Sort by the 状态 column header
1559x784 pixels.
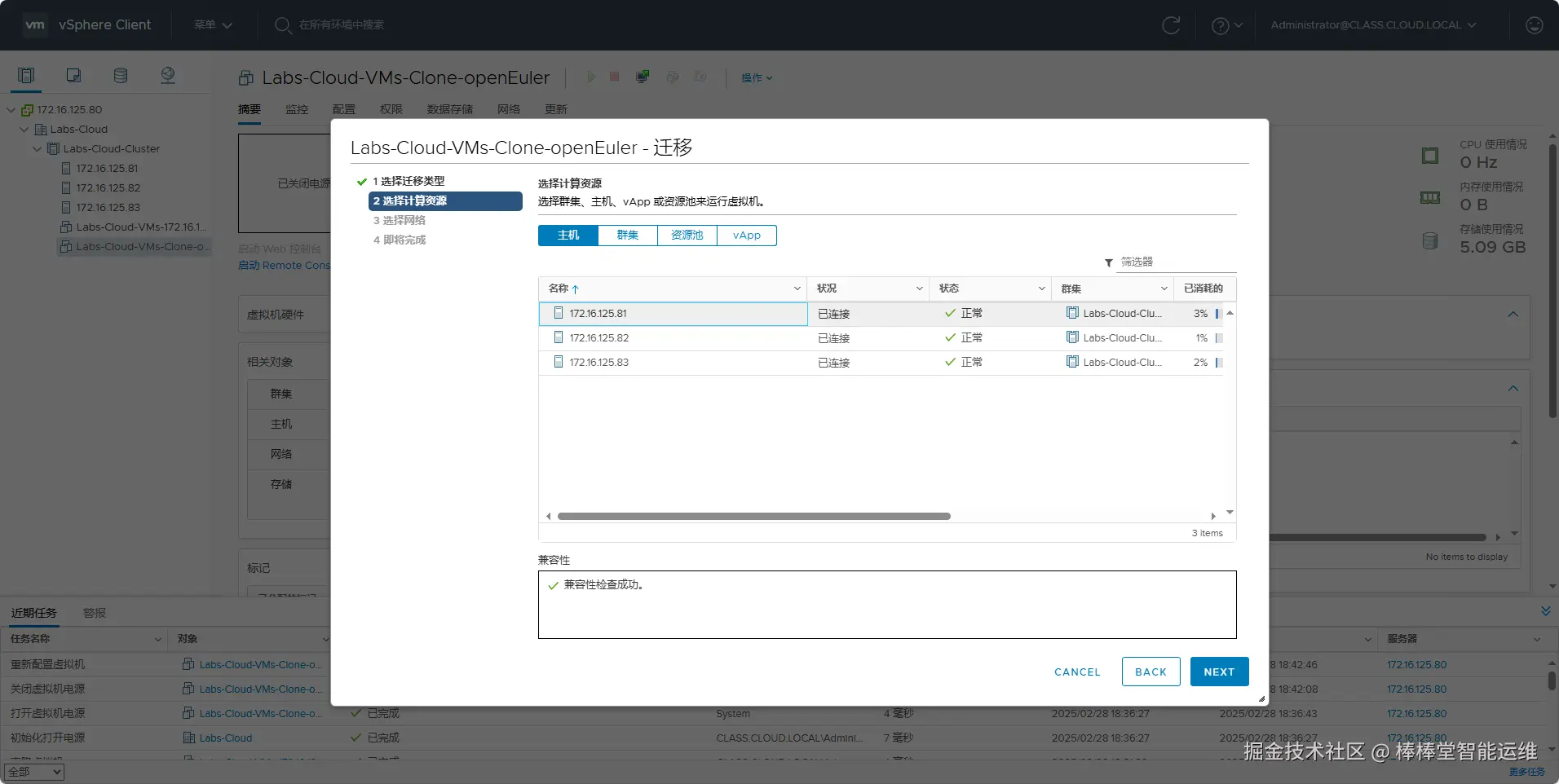coord(949,288)
